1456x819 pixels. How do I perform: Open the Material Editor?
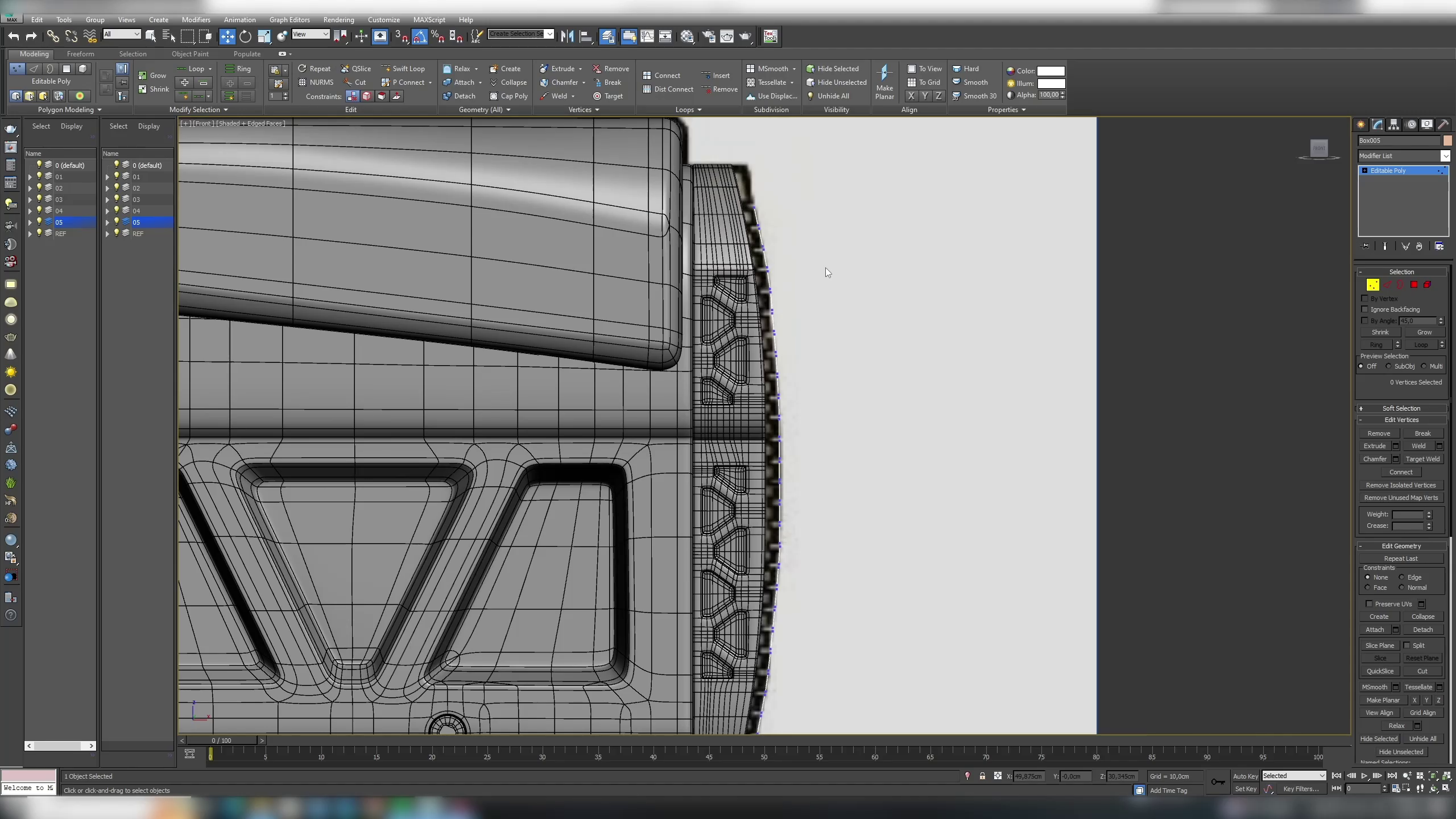tap(688, 36)
